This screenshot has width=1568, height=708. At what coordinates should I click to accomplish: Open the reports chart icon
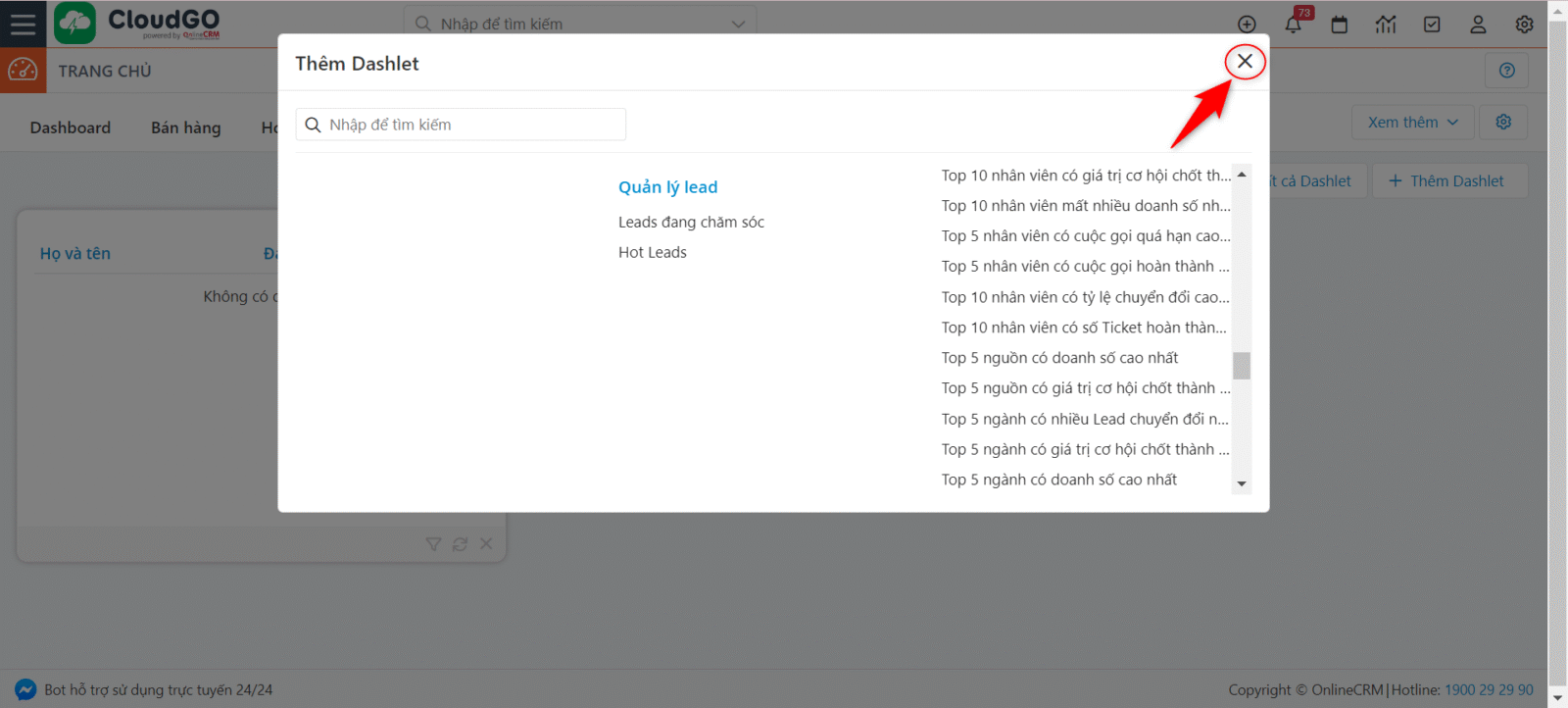tap(1386, 25)
